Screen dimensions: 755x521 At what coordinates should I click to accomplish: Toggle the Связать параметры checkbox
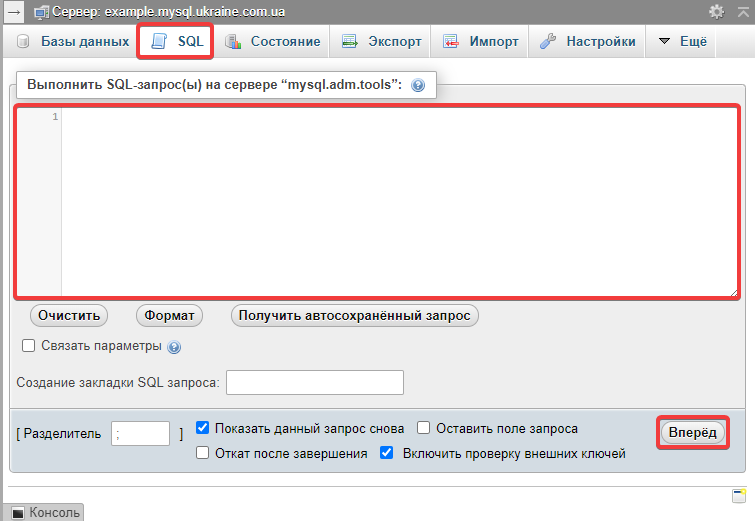point(29,346)
